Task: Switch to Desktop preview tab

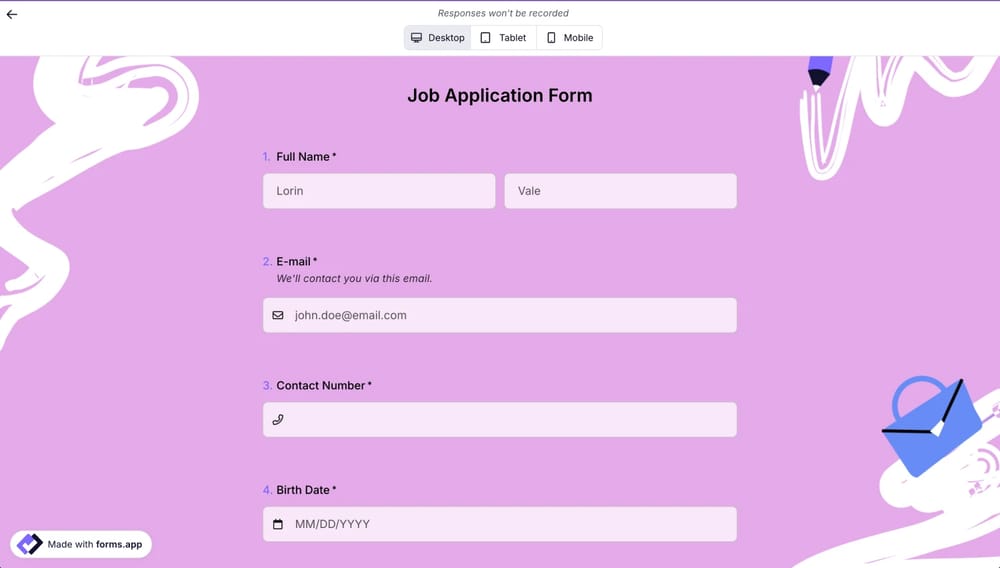Action: [x=438, y=38]
